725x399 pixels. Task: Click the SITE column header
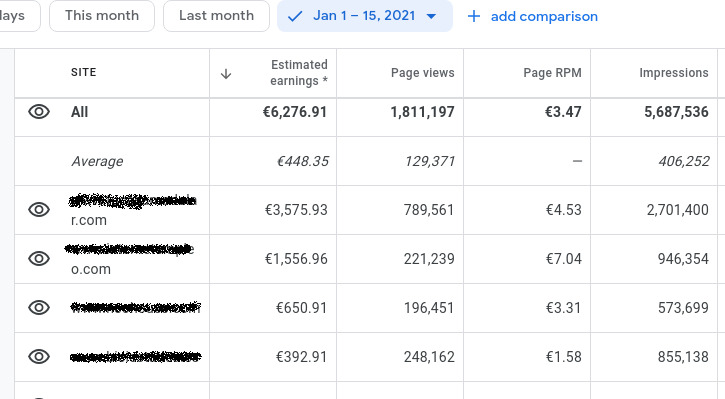coord(84,72)
